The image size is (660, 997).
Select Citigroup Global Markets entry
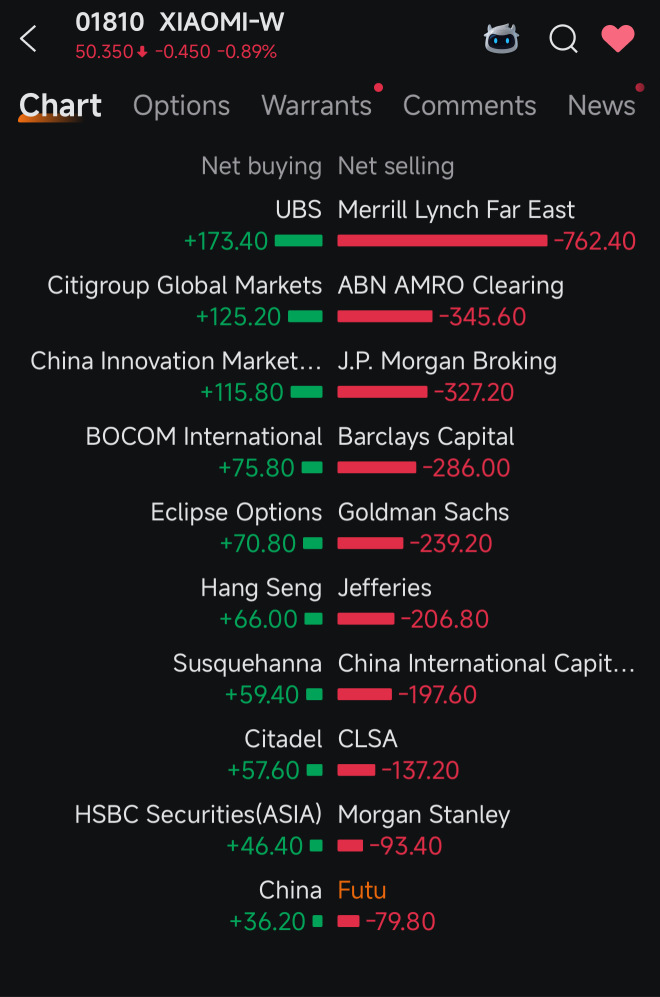(184, 285)
